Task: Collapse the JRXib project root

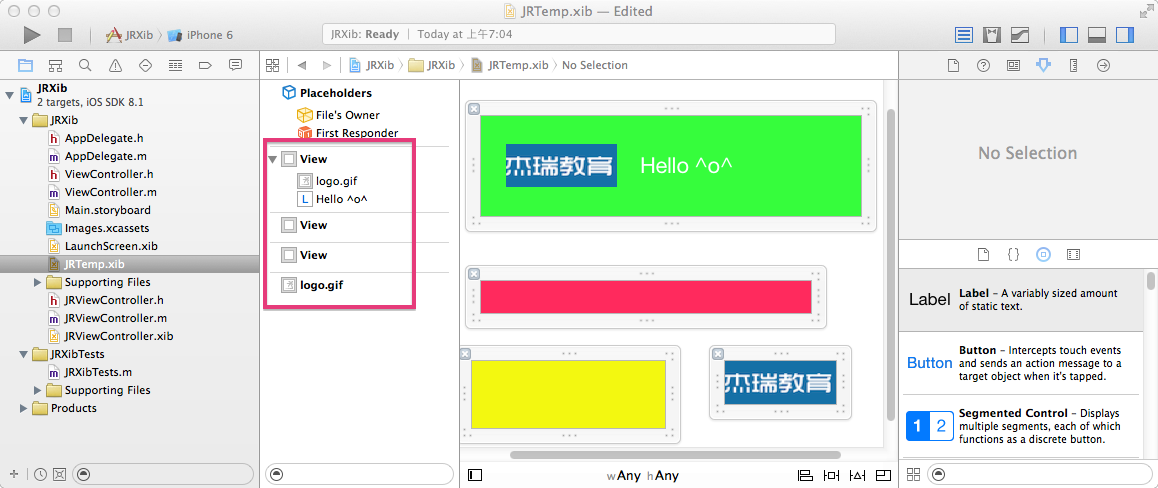Action: (x=10, y=94)
